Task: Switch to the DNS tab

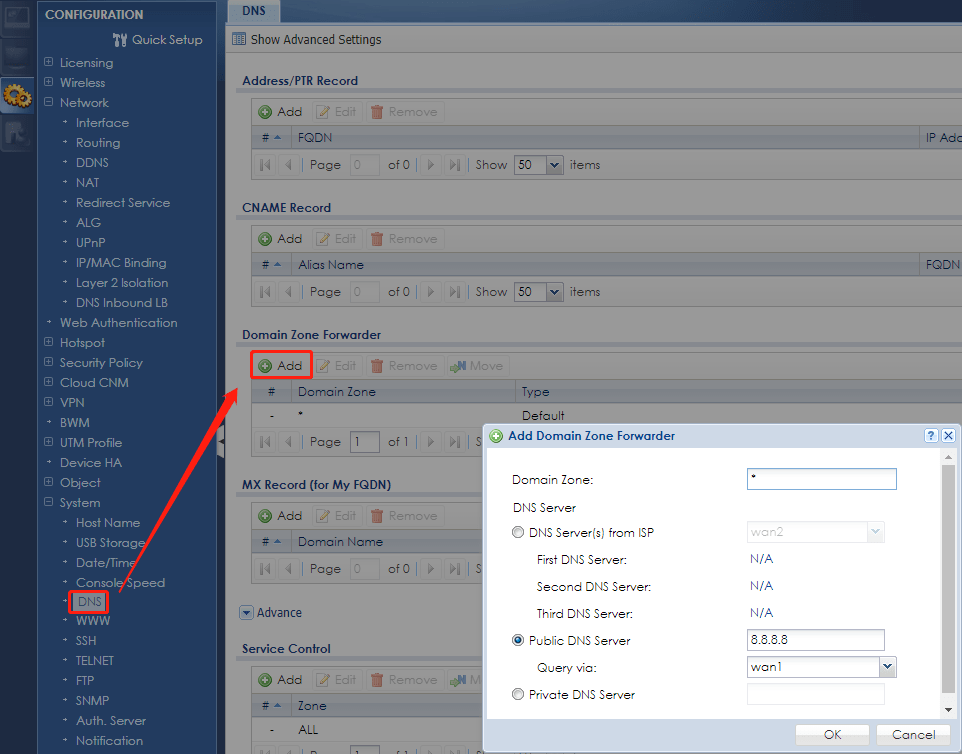Action: [x=254, y=11]
